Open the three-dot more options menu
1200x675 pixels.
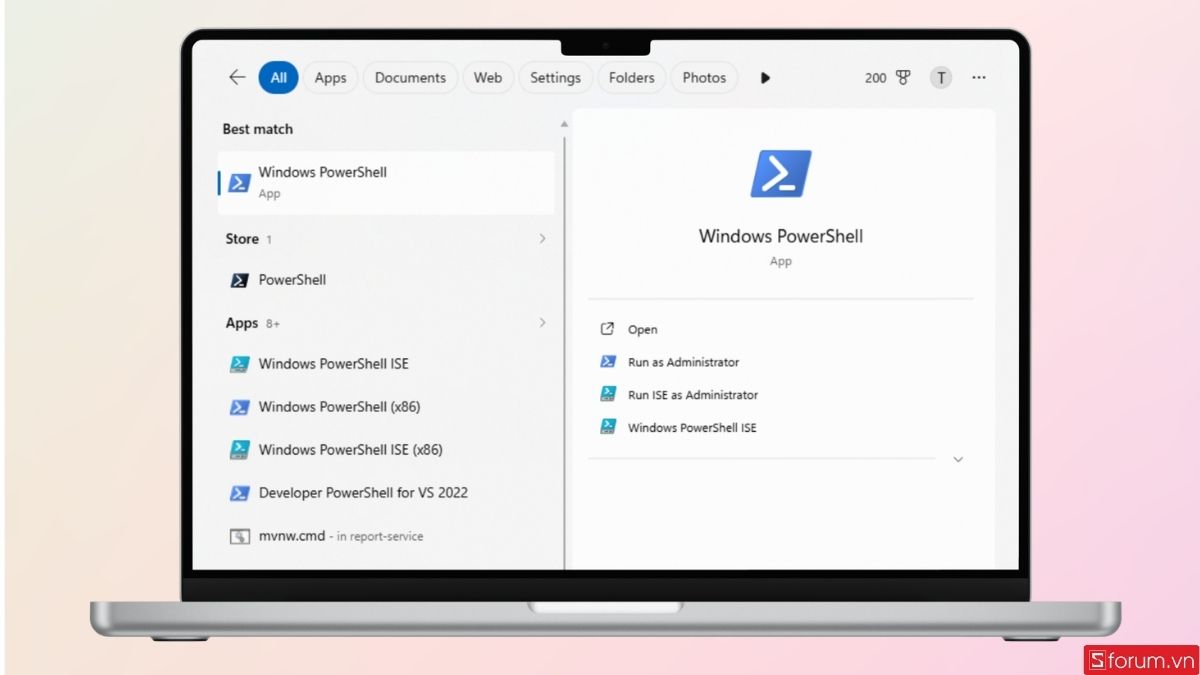tap(979, 77)
